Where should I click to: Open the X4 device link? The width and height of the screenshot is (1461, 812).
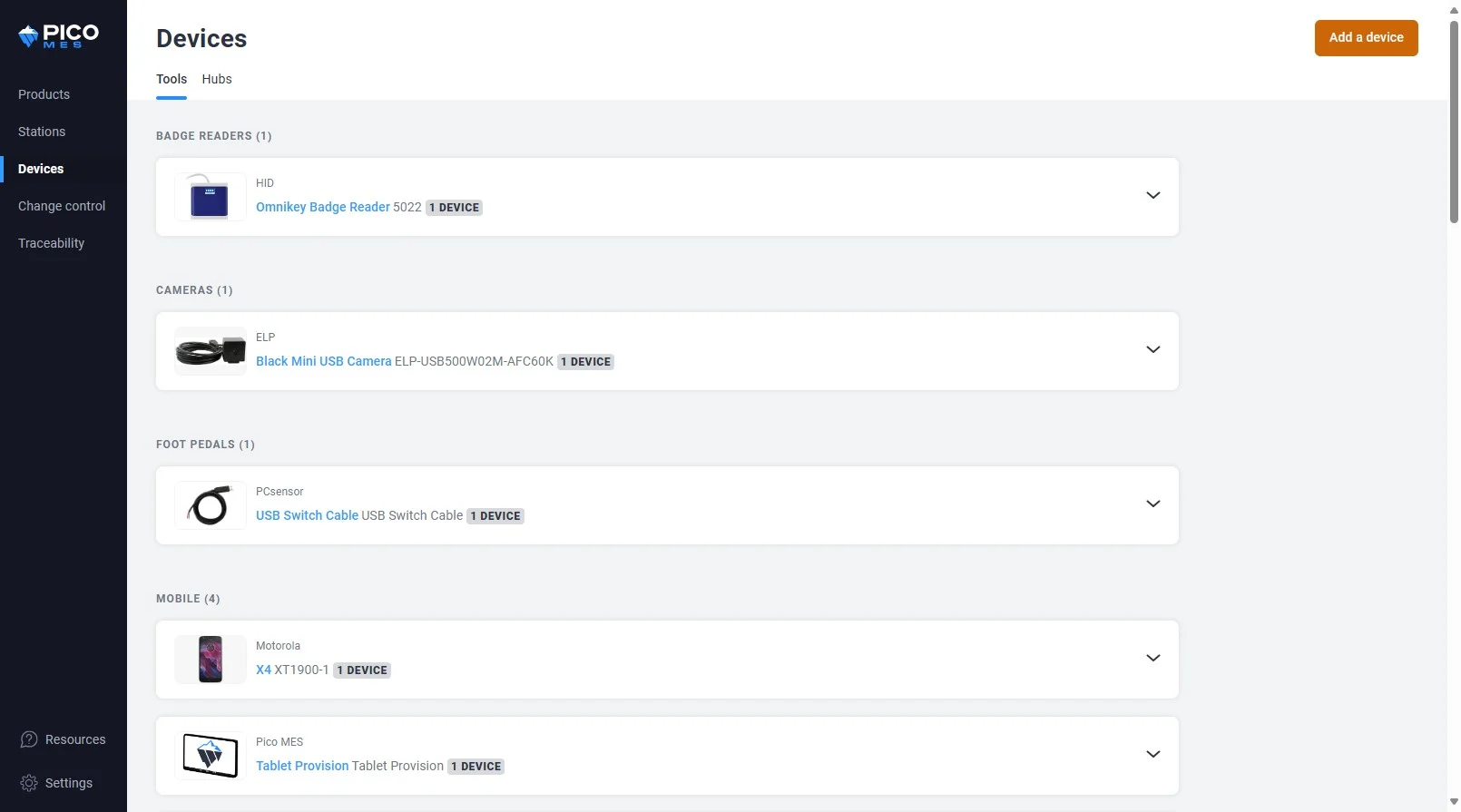pyautogui.click(x=263, y=670)
